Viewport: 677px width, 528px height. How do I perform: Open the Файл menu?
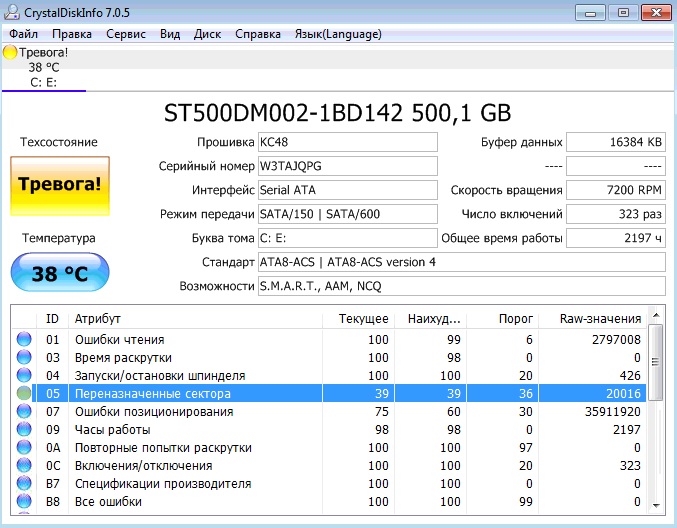23,34
